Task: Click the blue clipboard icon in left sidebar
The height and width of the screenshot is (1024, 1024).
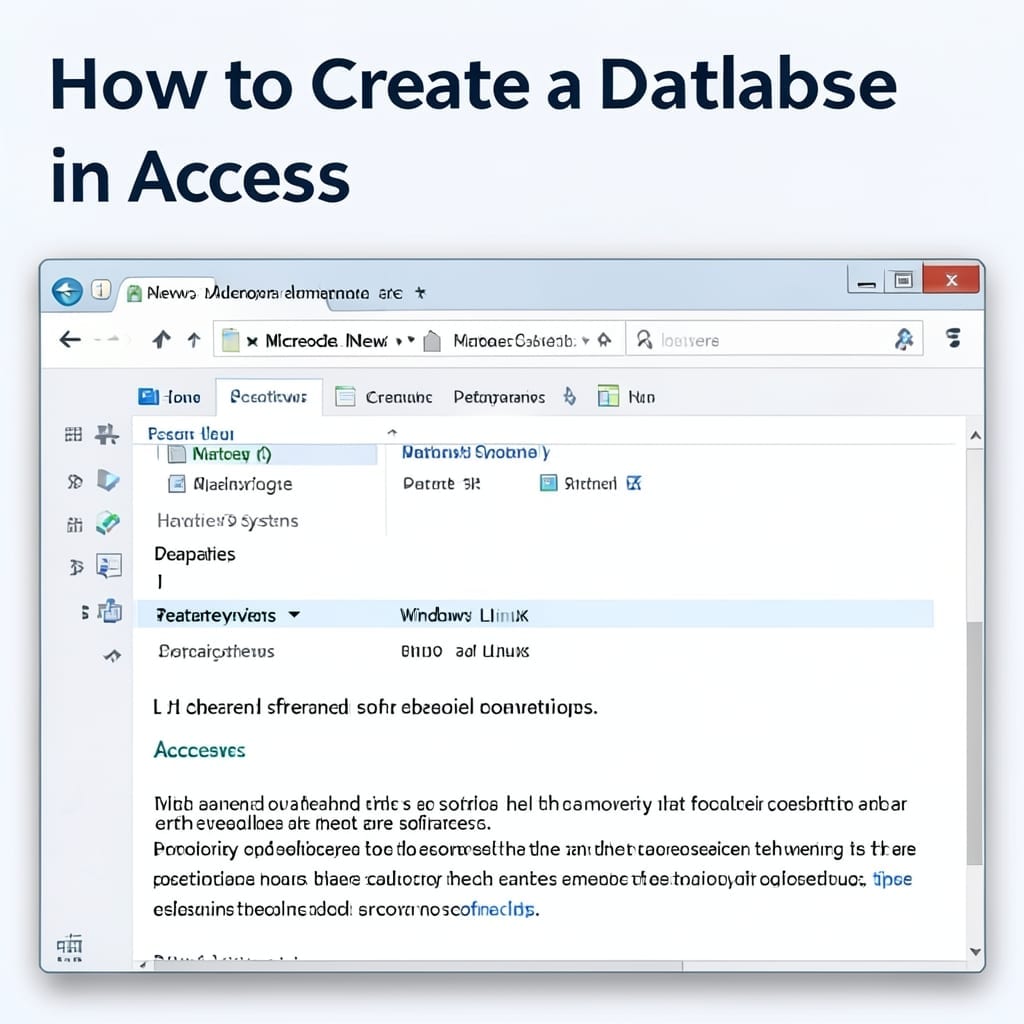Action: [110, 611]
